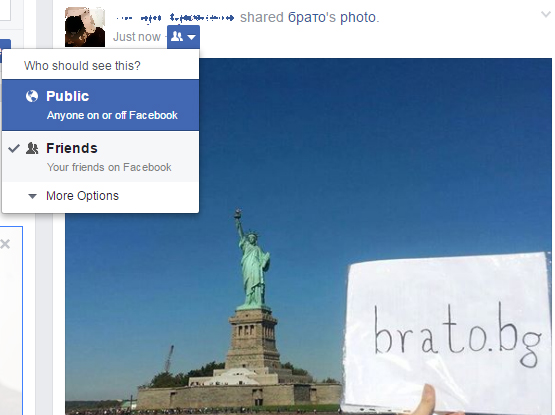Close the left sidebar box with X
555x415 pixels.
[x=5, y=244]
